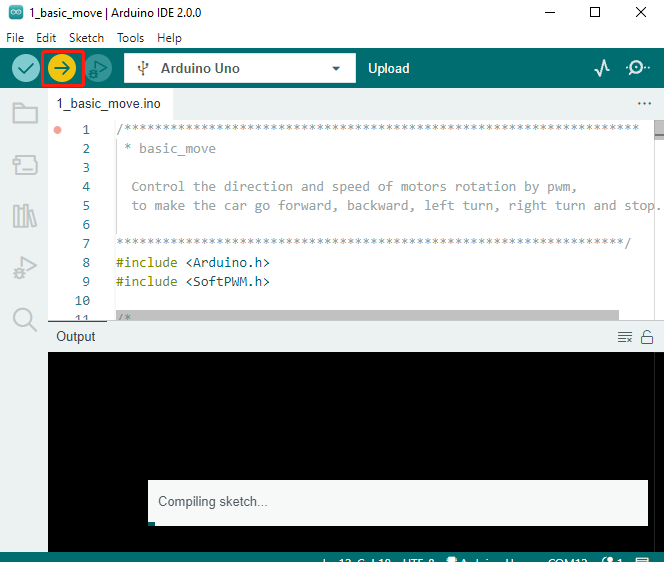The image size is (664, 562).
Task: Click the basic_move comment text
Action: coord(177,149)
